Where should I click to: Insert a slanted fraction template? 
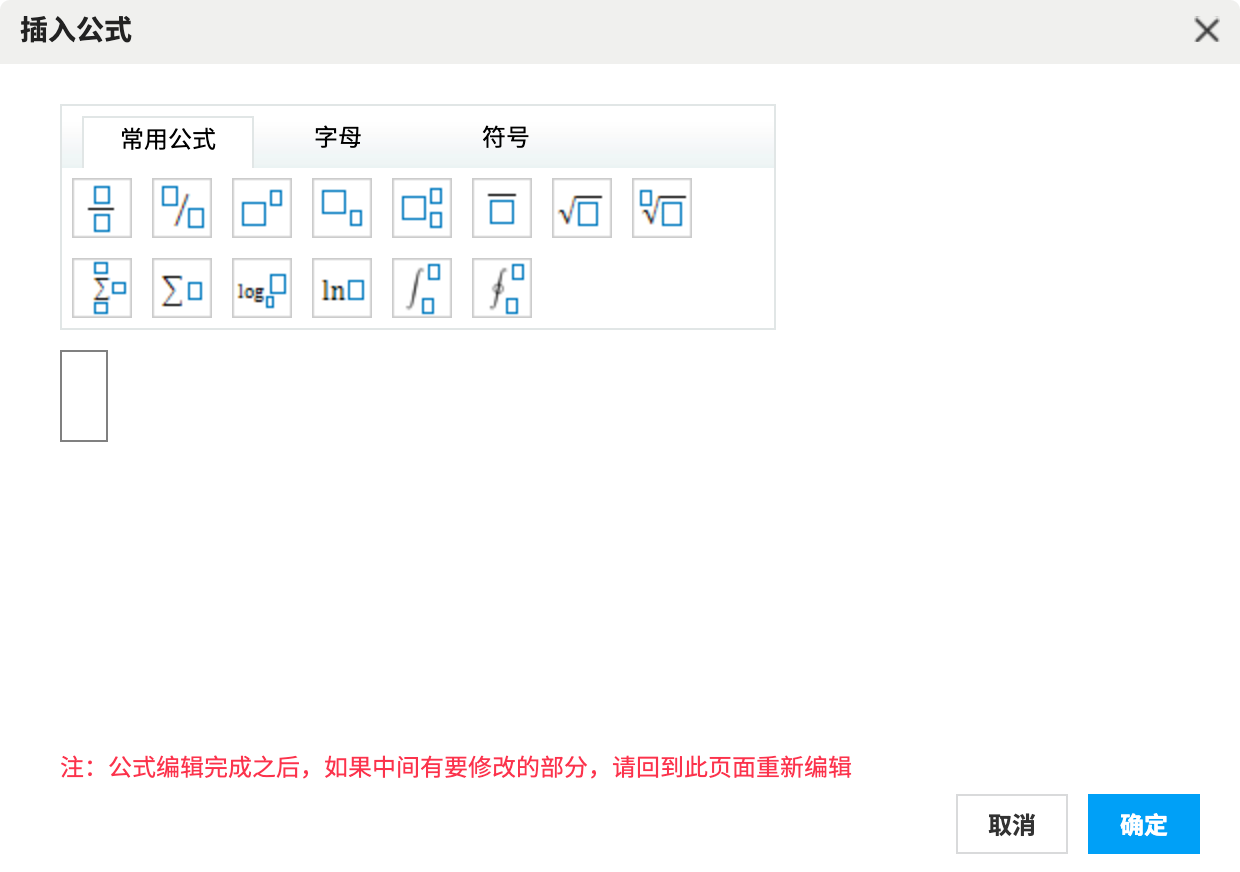coord(182,208)
